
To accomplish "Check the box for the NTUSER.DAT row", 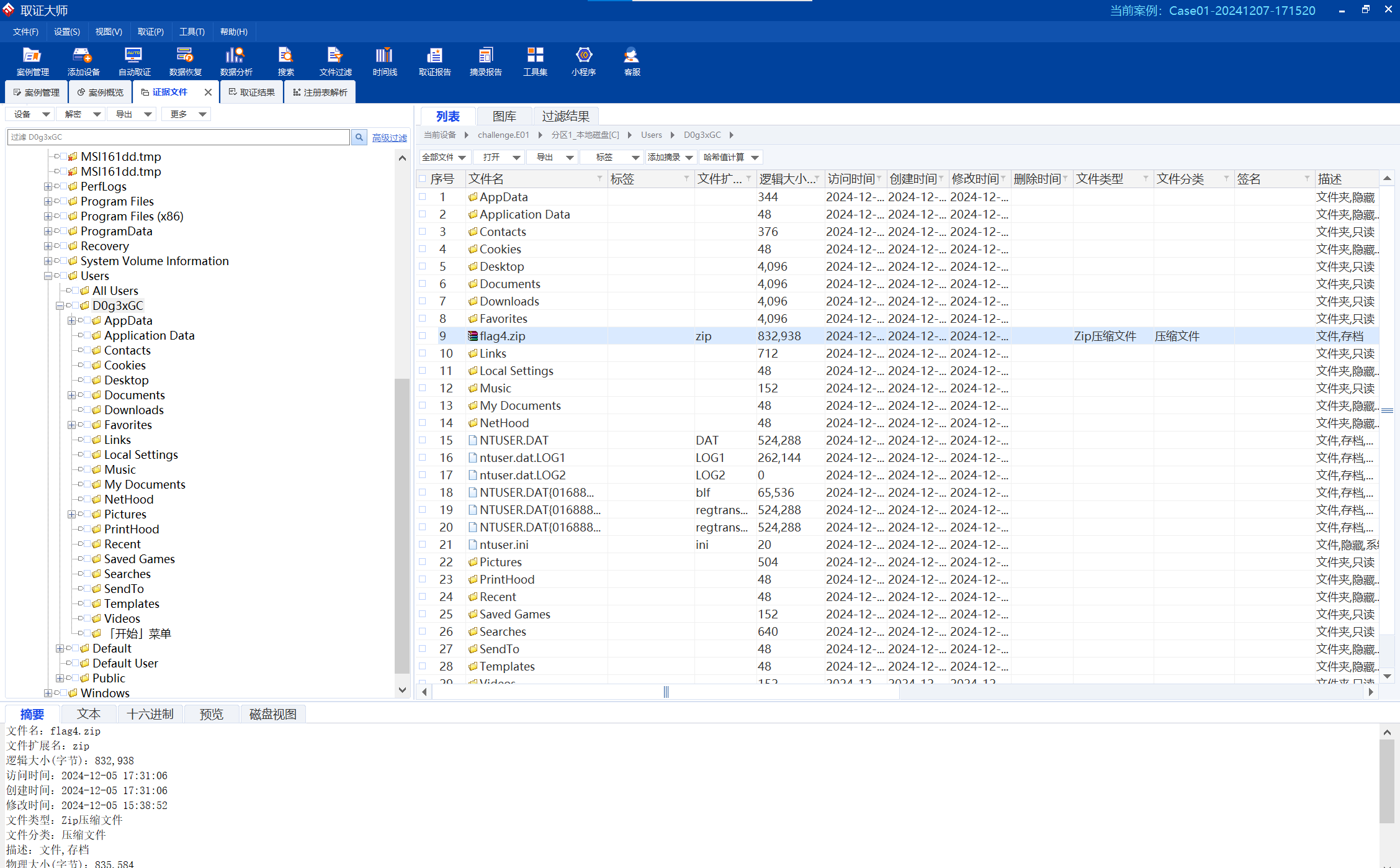I will 423,440.
